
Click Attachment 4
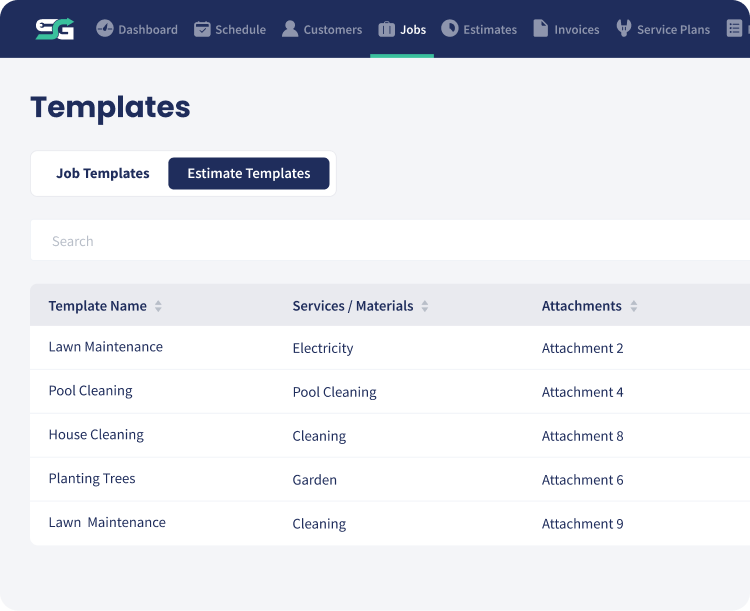click(x=582, y=392)
